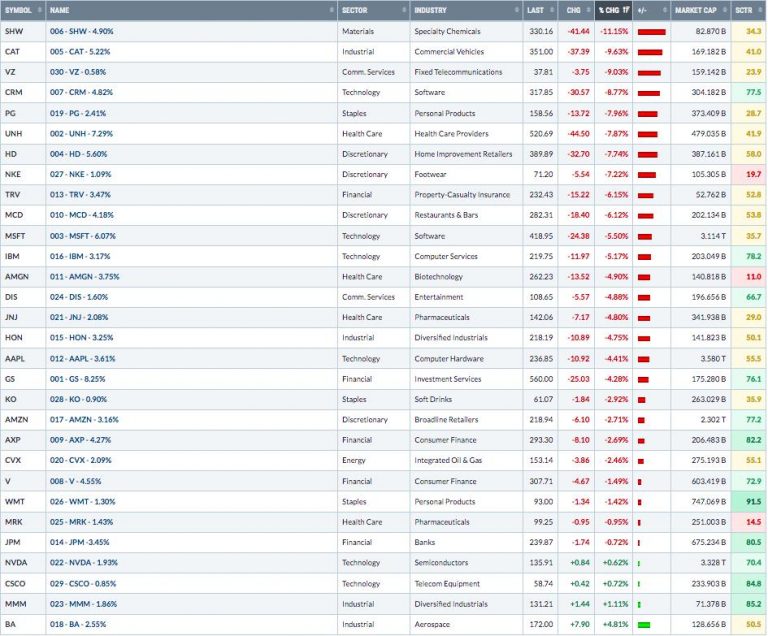This screenshot has height=636, width=768.
Task: Open the 004 - HD - 5.60% link
Action: 78,154
